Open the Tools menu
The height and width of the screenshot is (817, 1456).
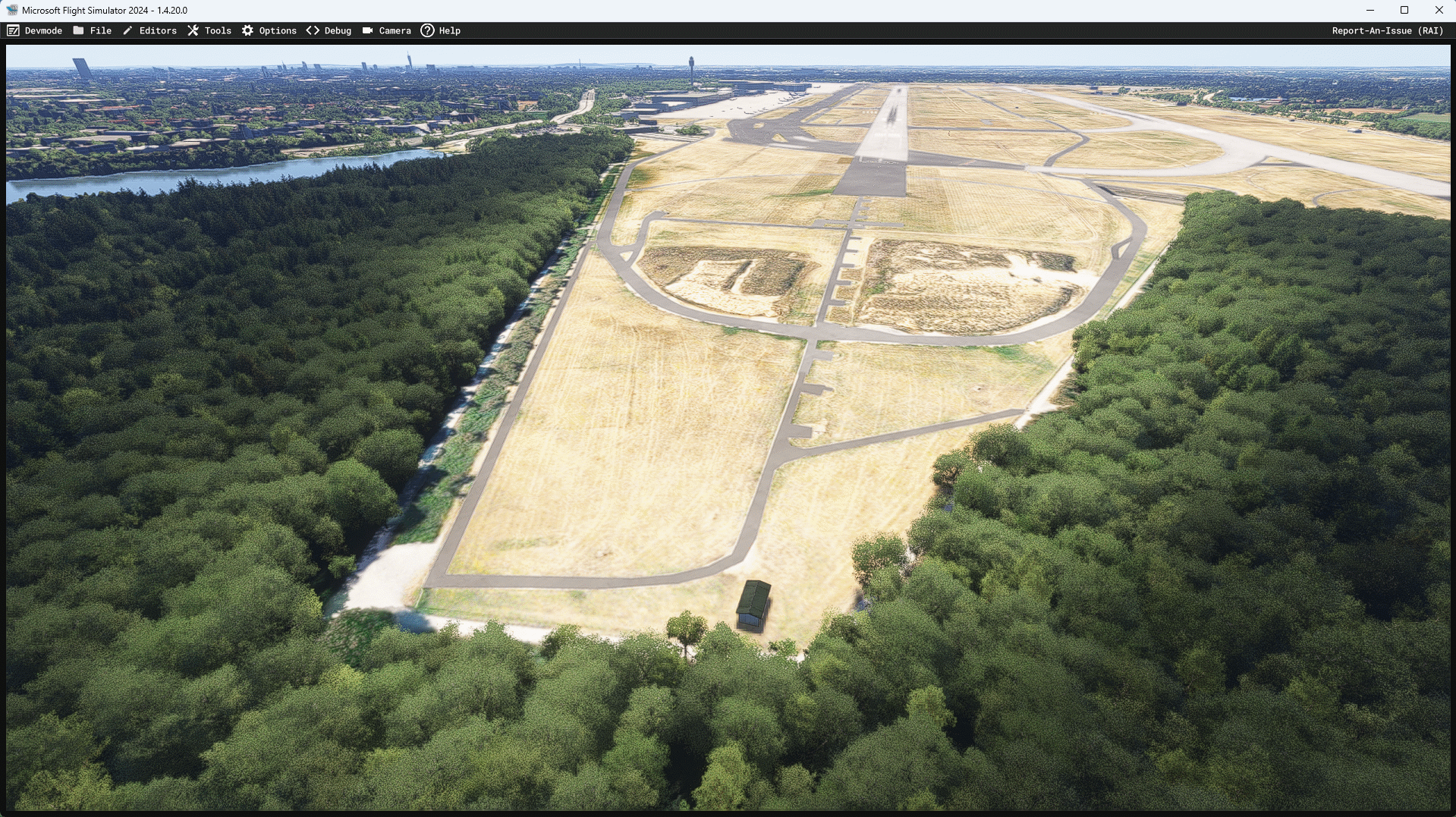click(x=219, y=30)
